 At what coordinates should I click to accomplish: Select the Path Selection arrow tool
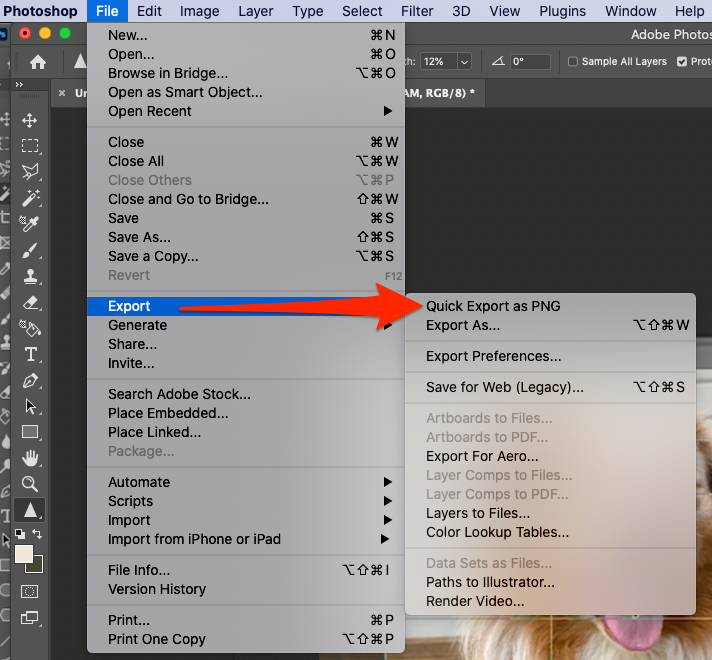[30, 406]
